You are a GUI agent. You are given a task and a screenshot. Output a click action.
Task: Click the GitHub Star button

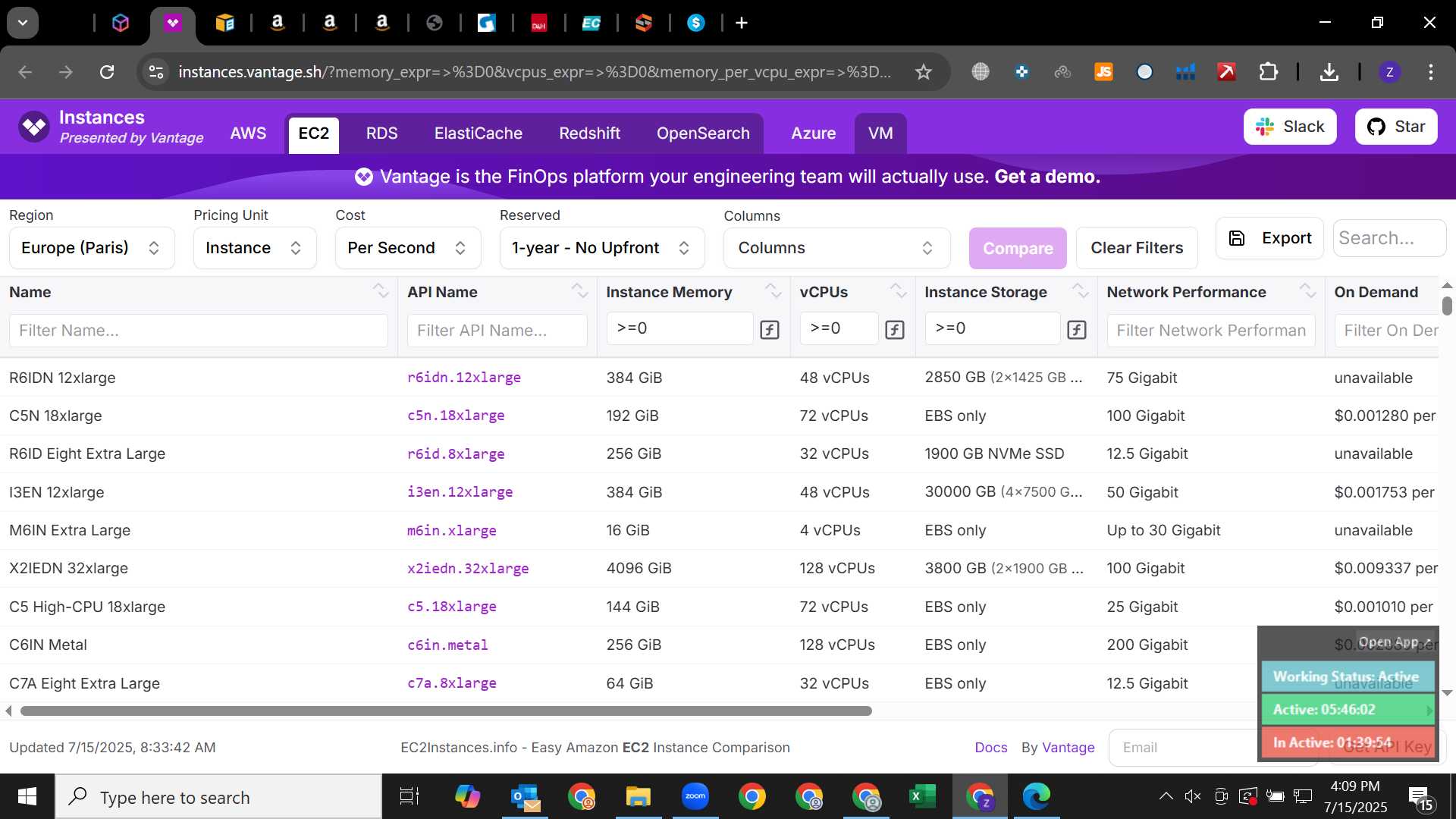click(x=1396, y=127)
